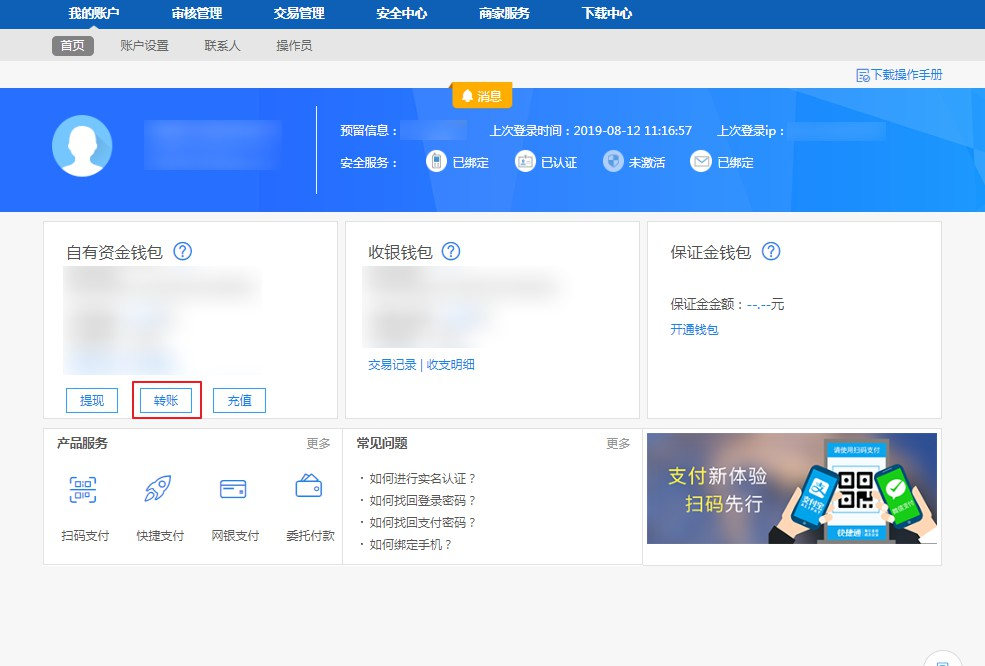Click the shield 未激活 security icon
Viewport: 985px width, 666px height.
tap(613, 161)
